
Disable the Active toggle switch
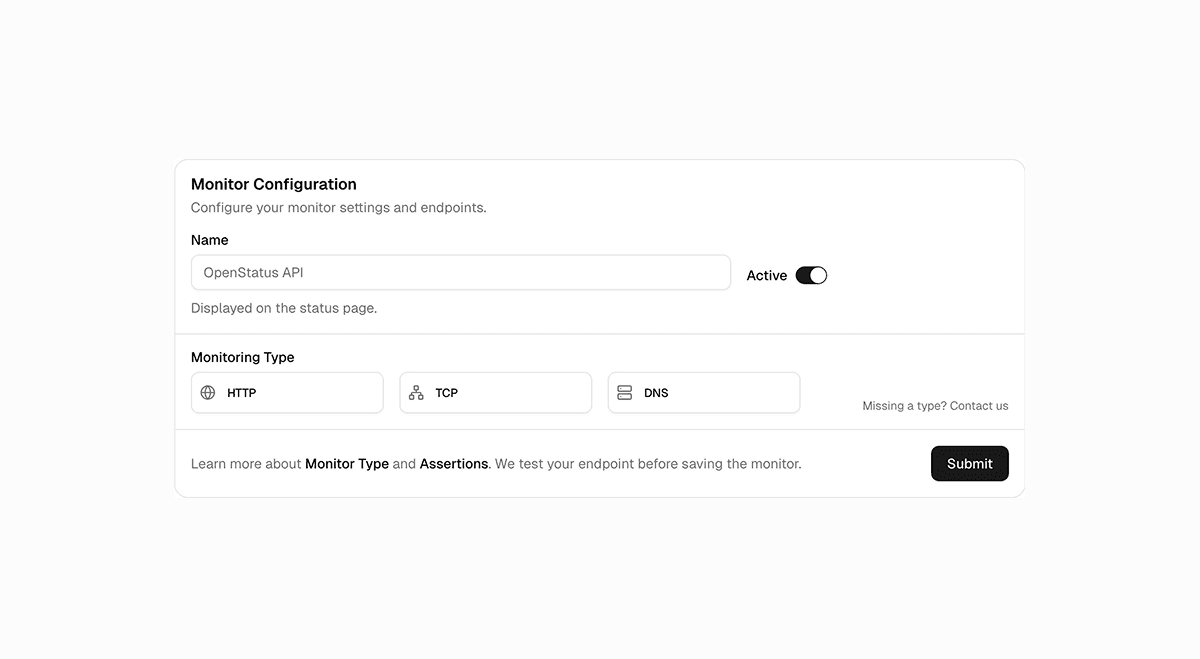click(811, 275)
